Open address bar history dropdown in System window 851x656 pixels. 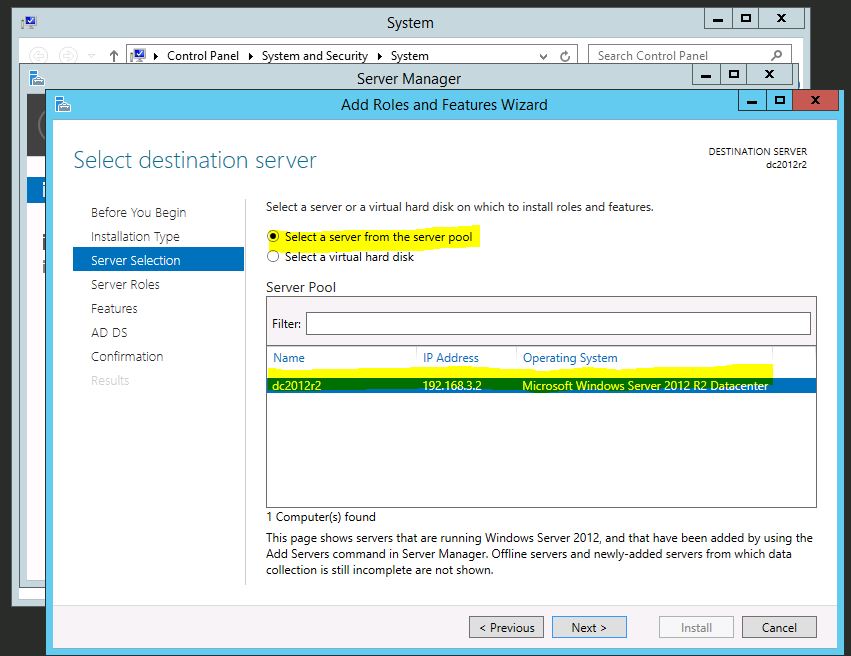(x=543, y=56)
